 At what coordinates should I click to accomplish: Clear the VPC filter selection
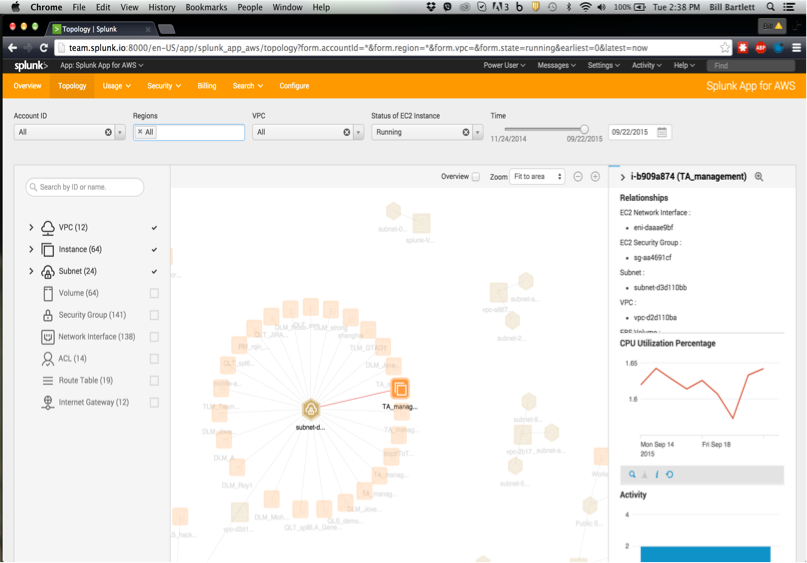[346, 132]
